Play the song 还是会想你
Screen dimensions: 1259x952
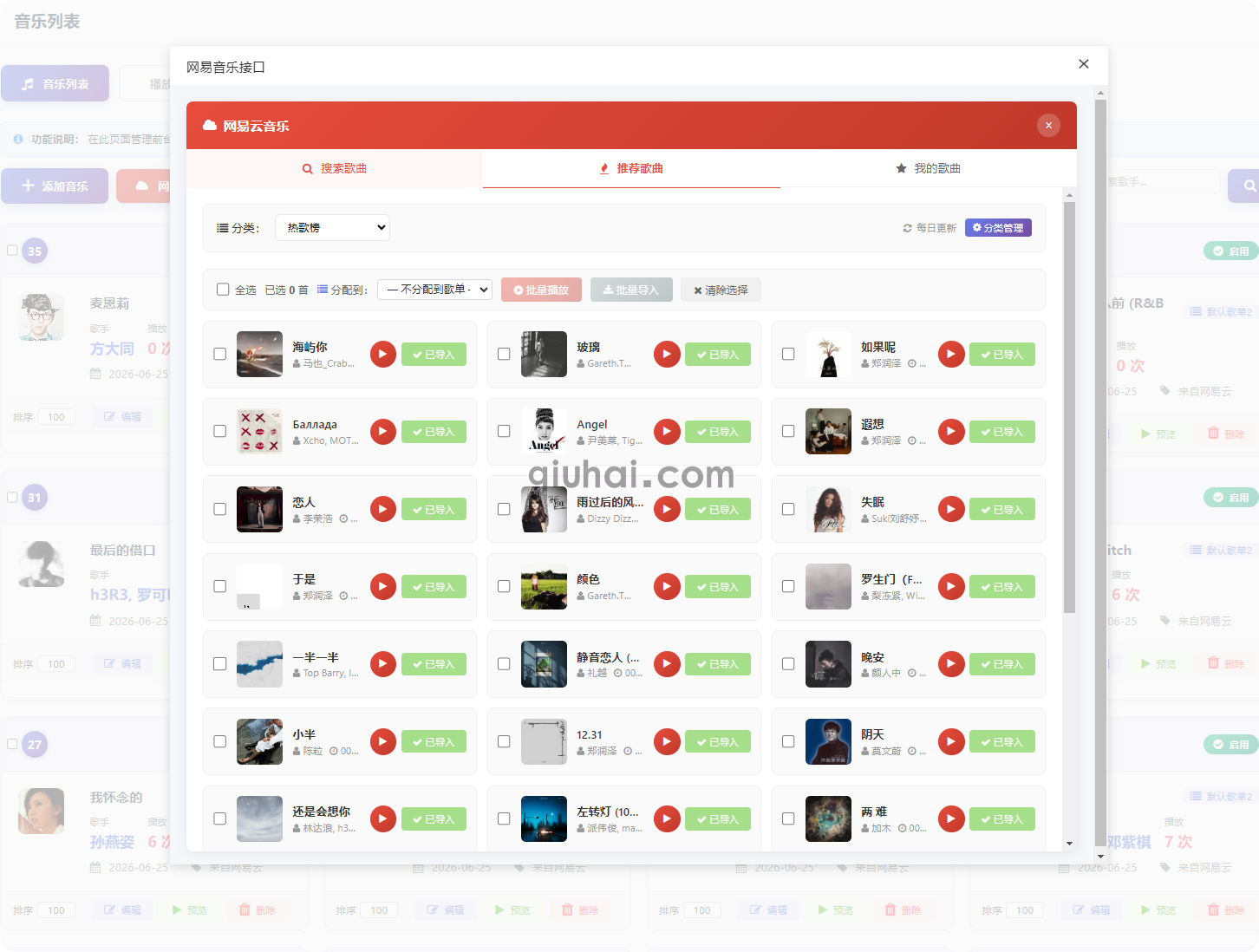(x=382, y=818)
